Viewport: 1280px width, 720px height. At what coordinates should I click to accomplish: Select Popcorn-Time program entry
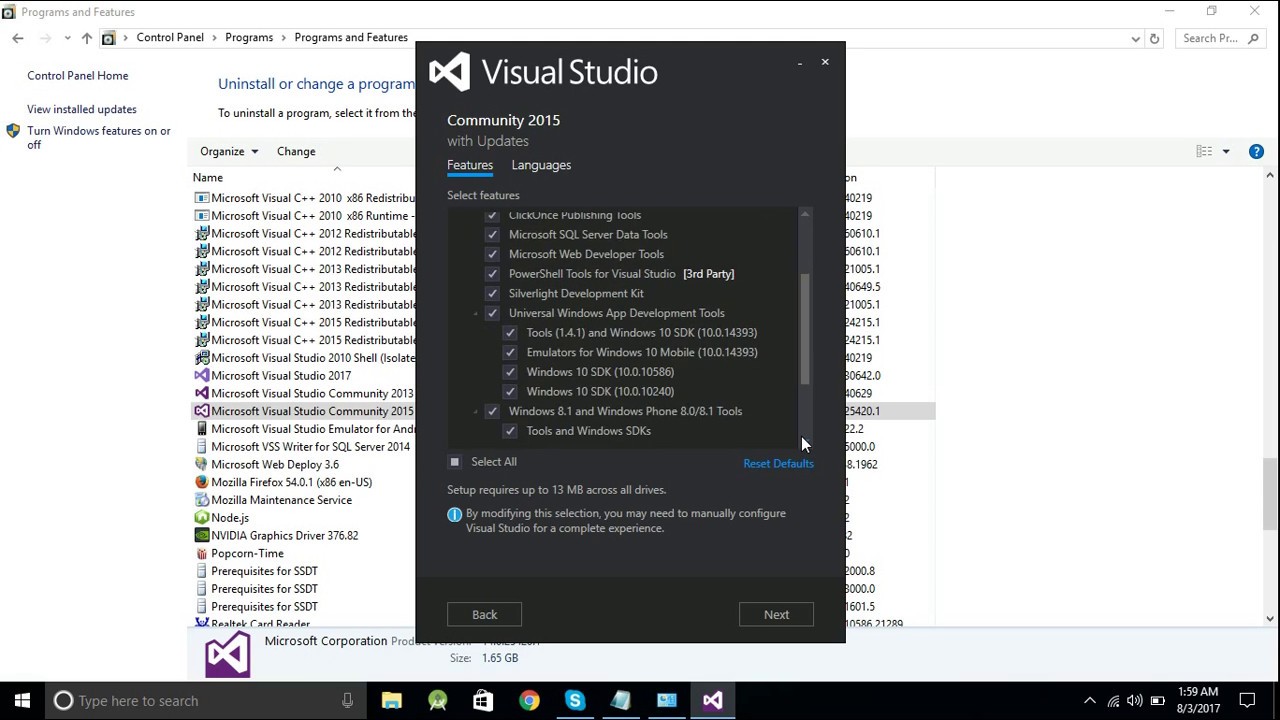click(247, 554)
